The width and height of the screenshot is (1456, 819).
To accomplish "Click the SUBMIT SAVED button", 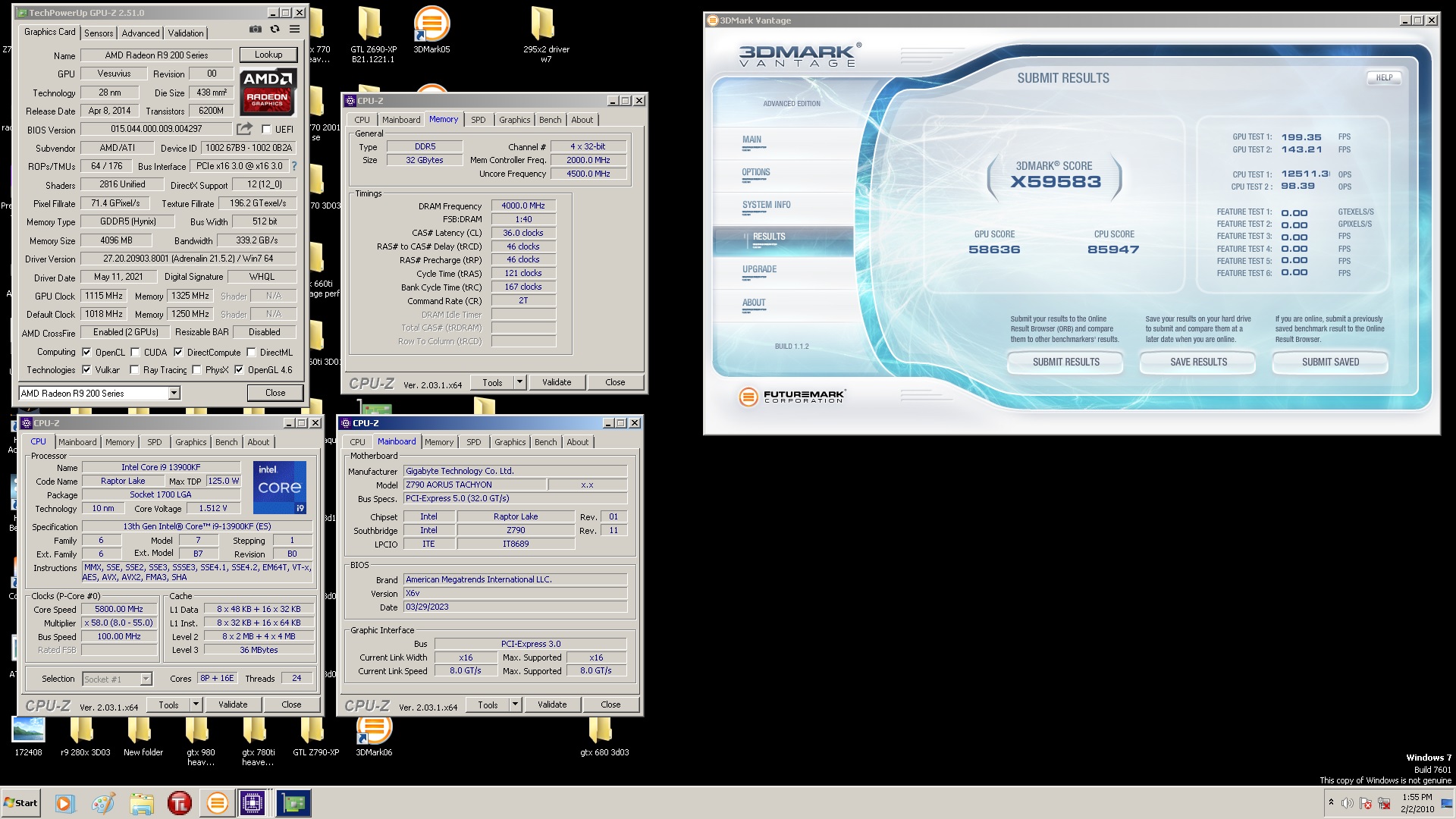I will (1330, 362).
